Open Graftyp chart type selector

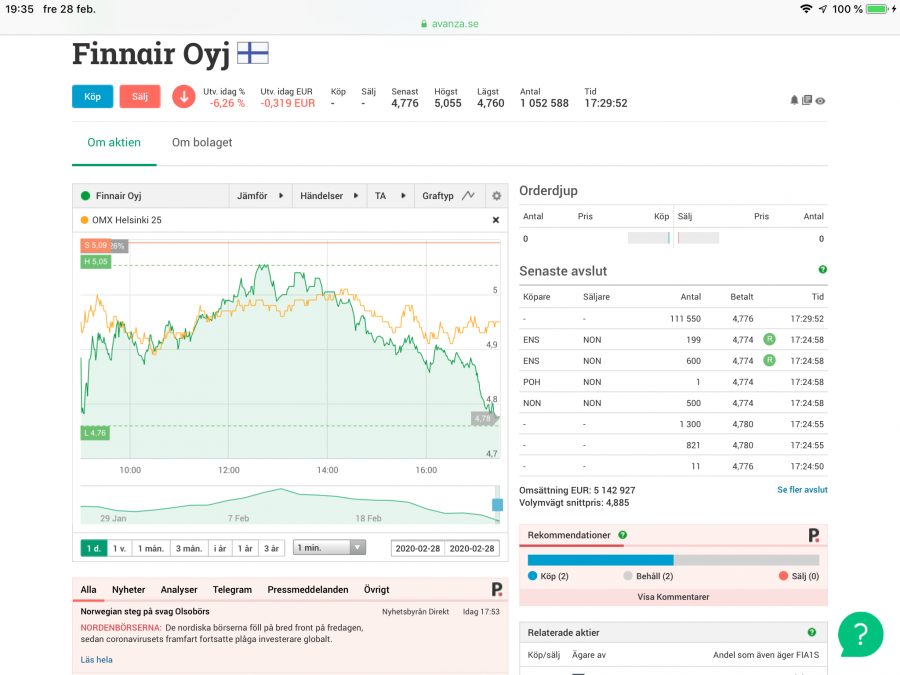pos(448,196)
